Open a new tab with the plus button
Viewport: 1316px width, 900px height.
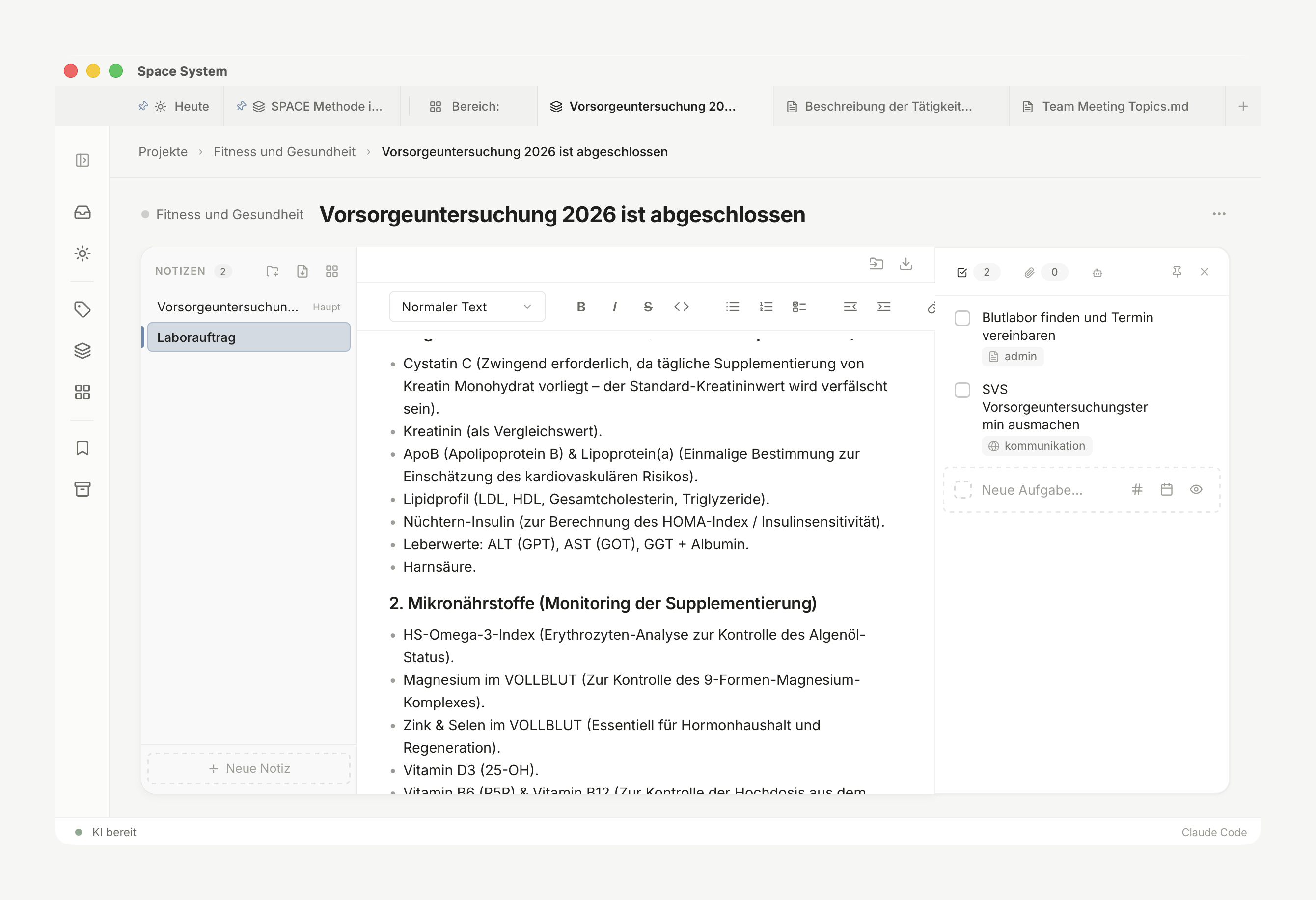(1243, 107)
